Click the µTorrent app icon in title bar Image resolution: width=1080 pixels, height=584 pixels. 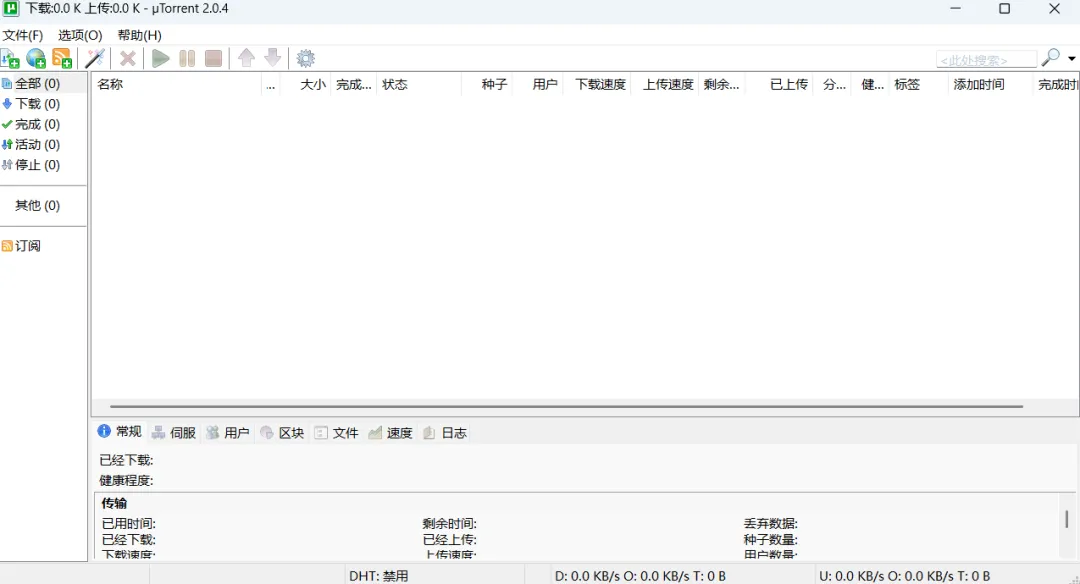click(10, 9)
